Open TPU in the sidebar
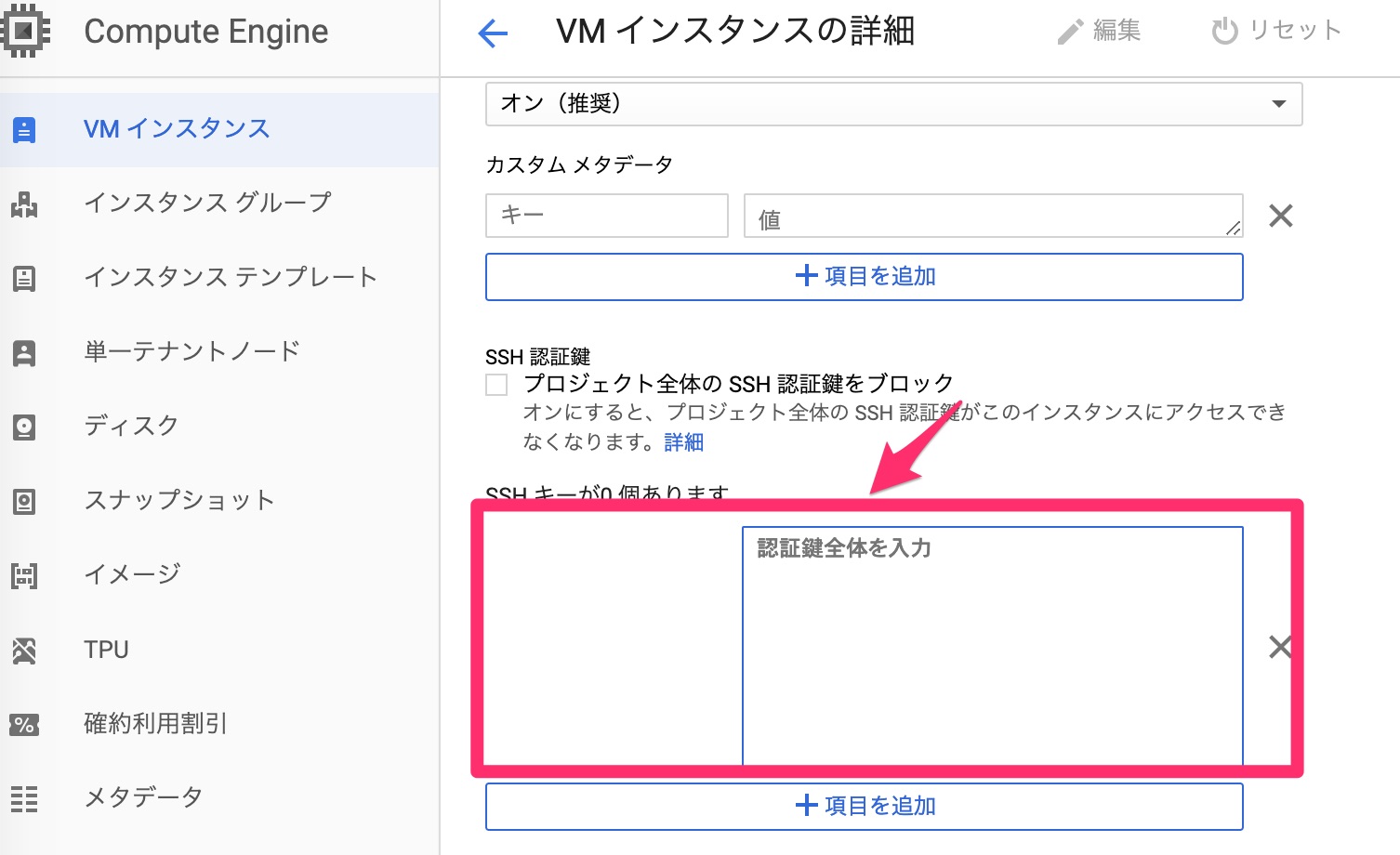 pyautogui.click(x=219, y=650)
